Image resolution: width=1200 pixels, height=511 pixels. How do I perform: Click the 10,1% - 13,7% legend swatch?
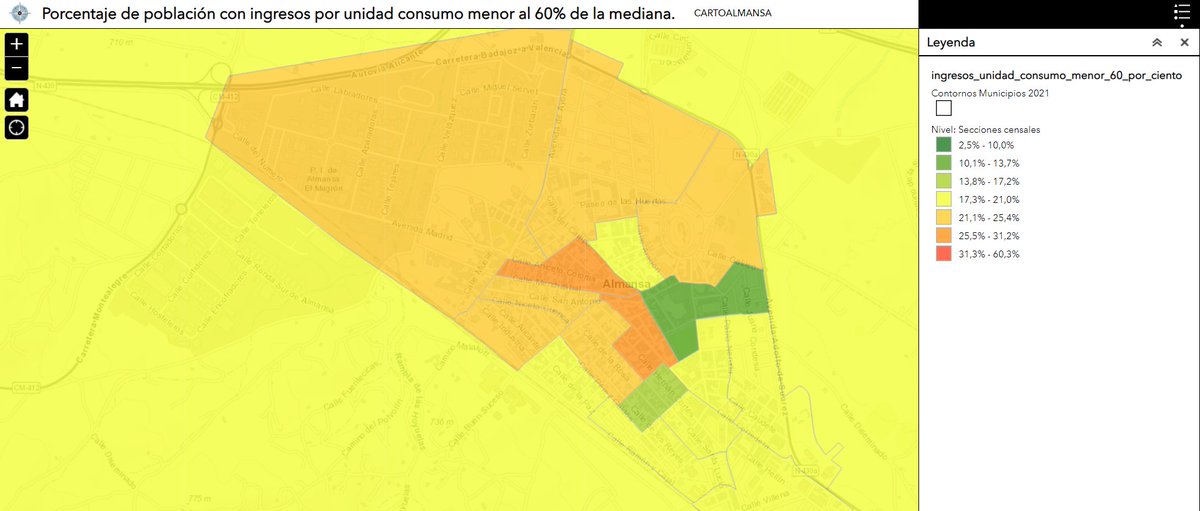tap(944, 163)
